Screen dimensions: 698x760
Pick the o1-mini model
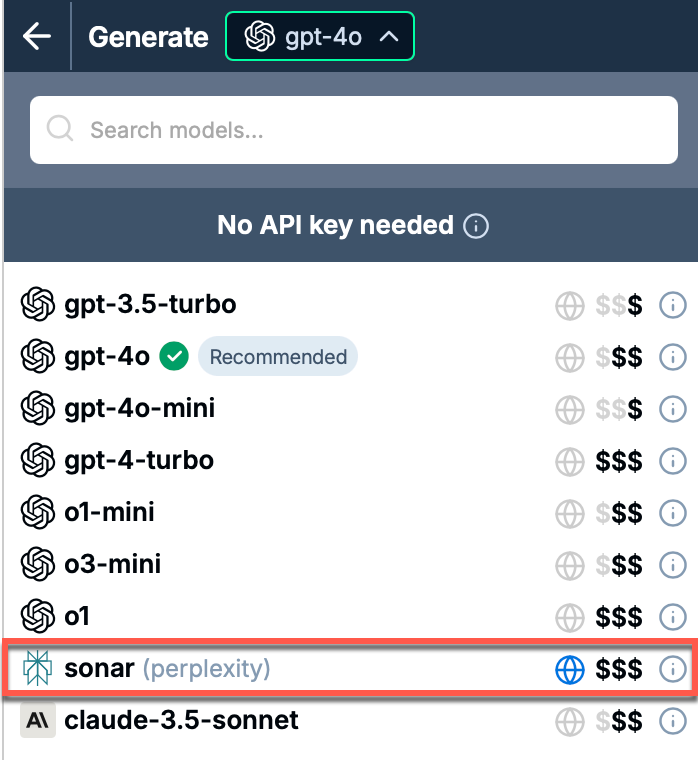109,512
